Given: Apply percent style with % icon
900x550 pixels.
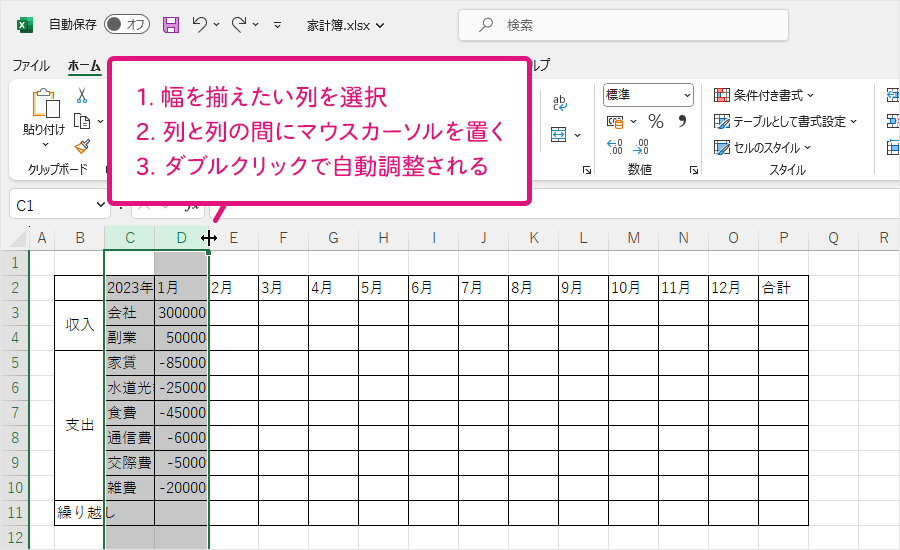Looking at the screenshot, I should [656, 121].
